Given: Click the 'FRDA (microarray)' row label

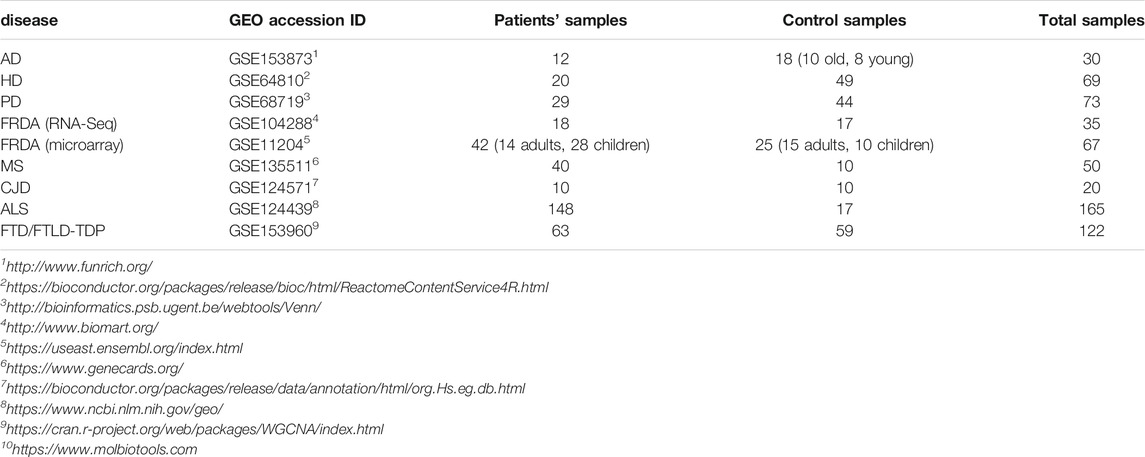Looking at the screenshot, I should click(x=61, y=144).
